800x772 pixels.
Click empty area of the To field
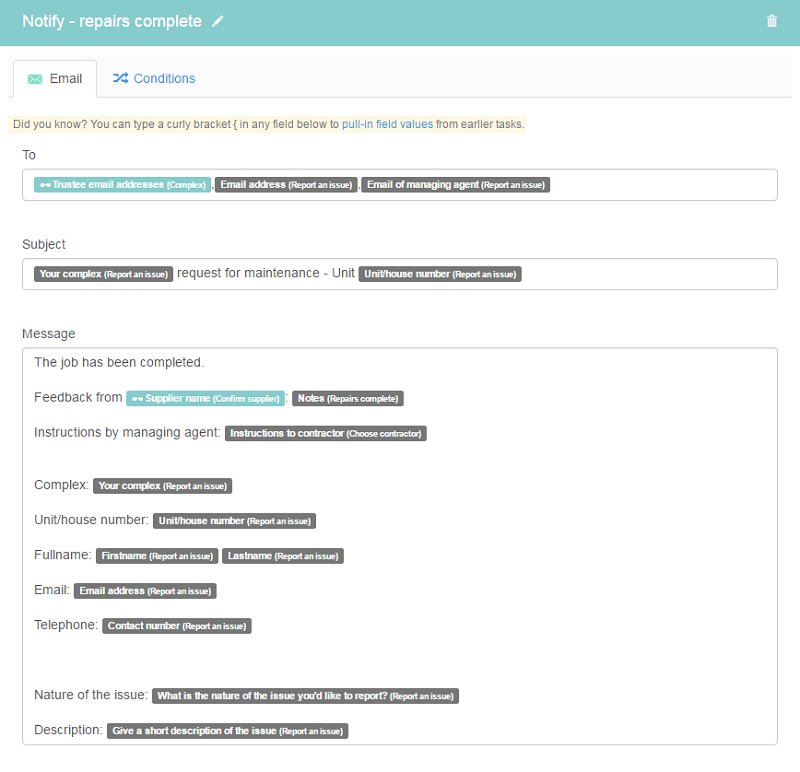click(x=663, y=185)
